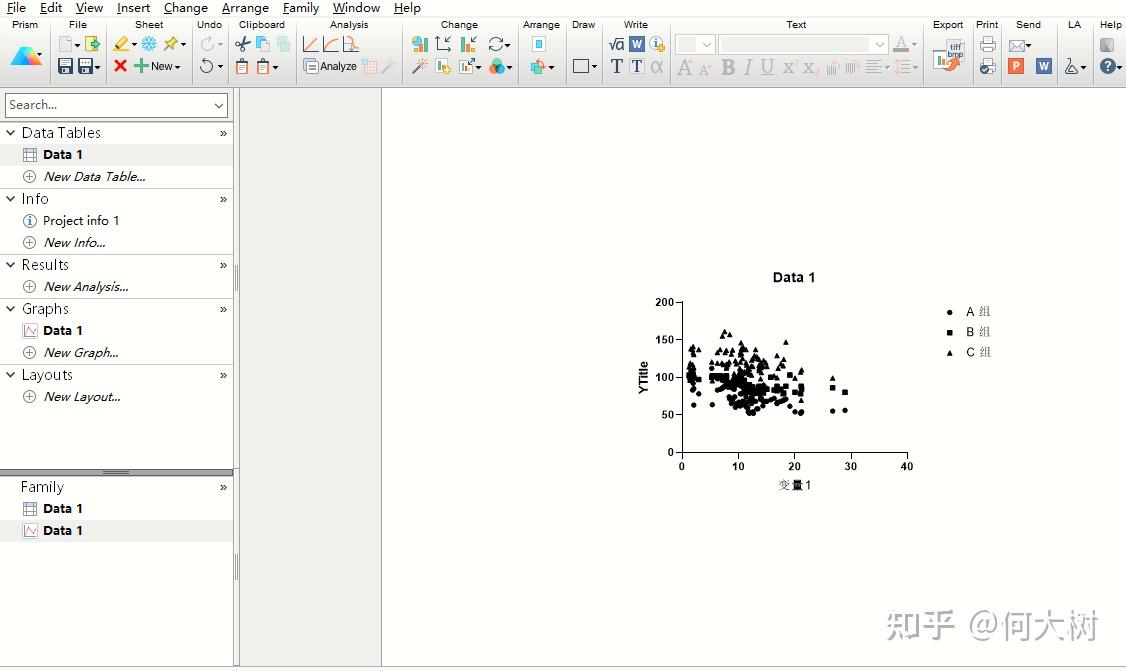This screenshot has height=671, width=1126.
Task: Open the Window menu
Action: click(x=356, y=8)
